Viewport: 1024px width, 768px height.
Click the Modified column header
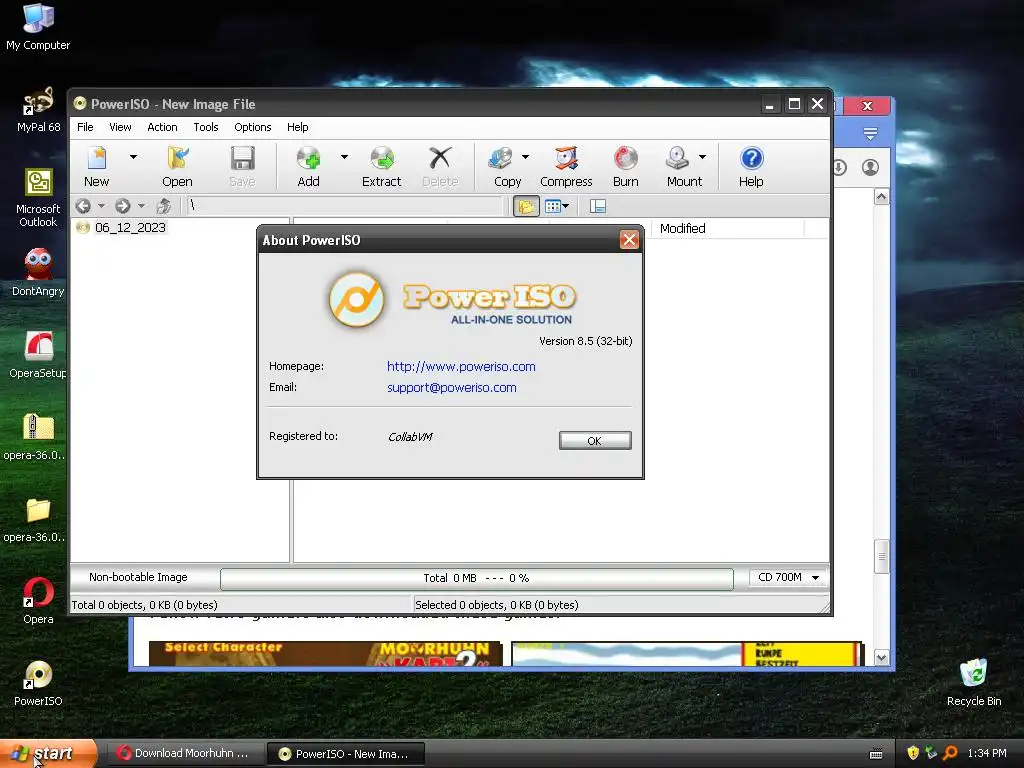tap(728, 229)
